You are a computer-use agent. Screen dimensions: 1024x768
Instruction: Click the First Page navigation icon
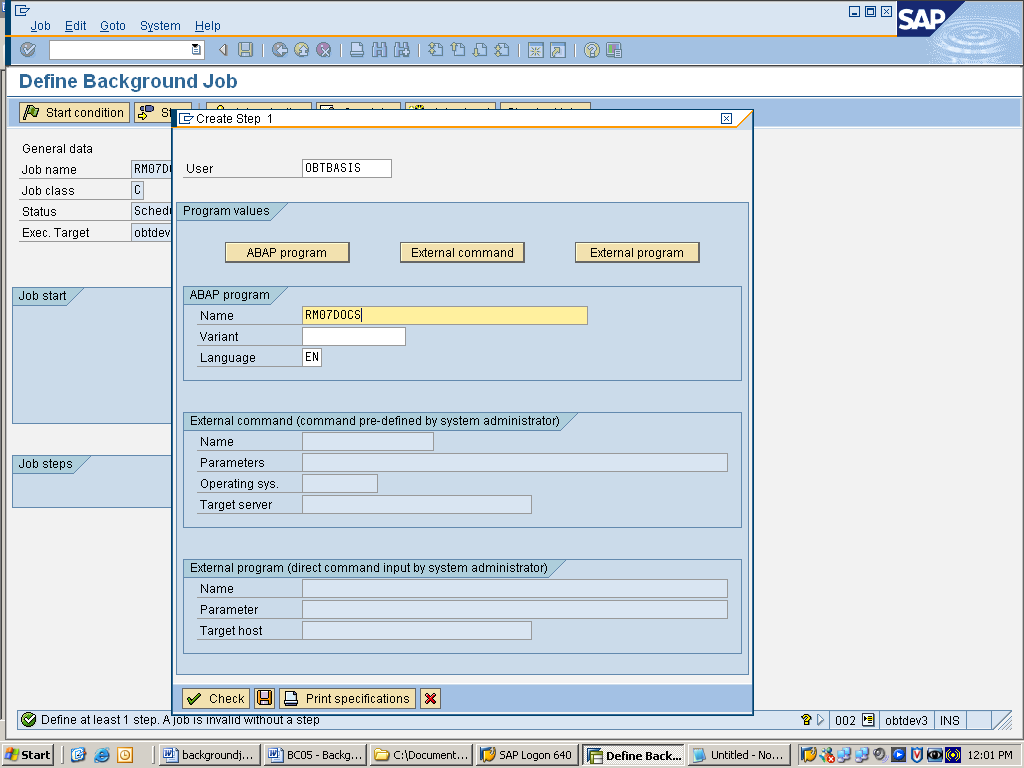click(x=434, y=49)
